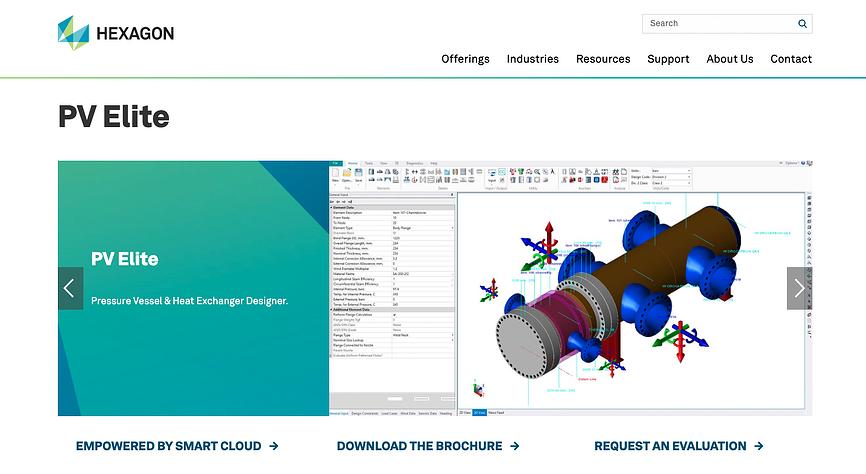Open the Support menu
The height and width of the screenshot is (474, 866).
[668, 59]
